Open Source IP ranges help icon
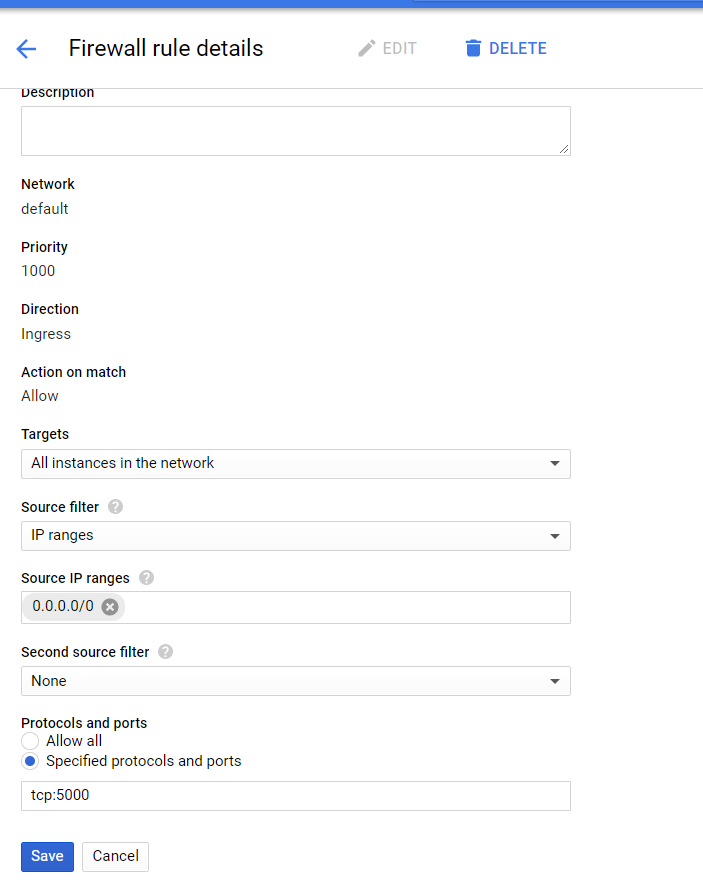This screenshot has height=881, width=703. point(147,578)
